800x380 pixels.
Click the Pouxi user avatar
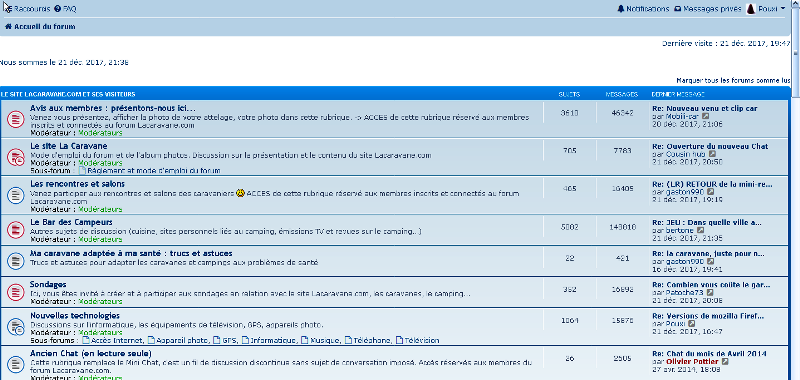pos(751,9)
